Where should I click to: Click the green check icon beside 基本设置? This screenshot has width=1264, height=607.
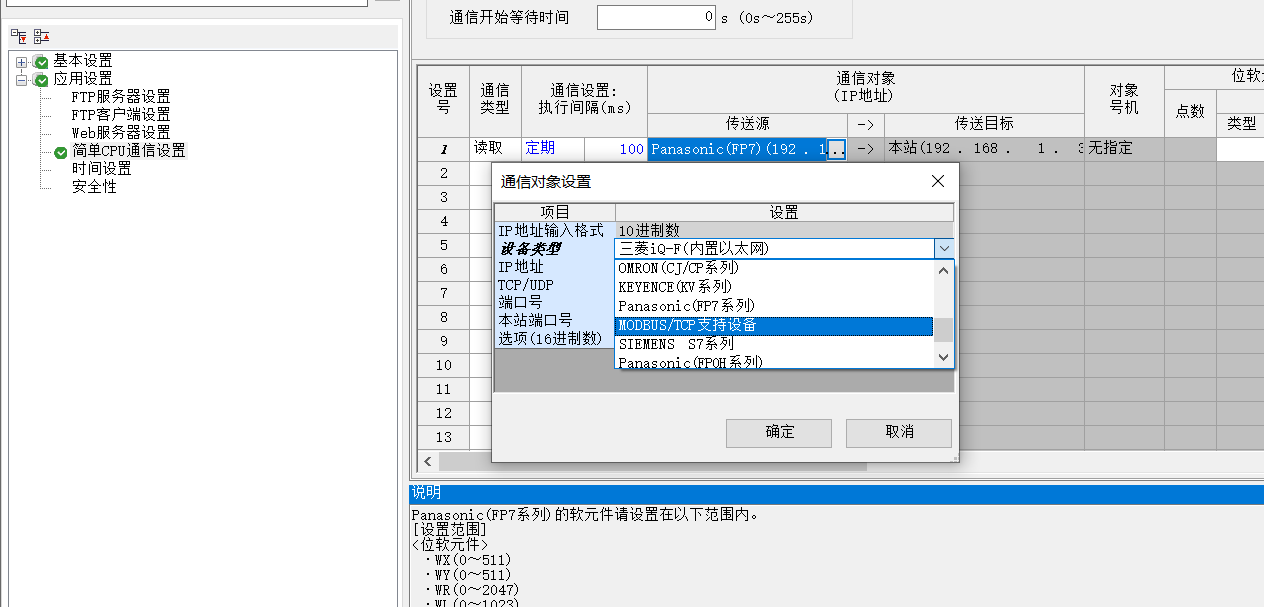point(41,62)
